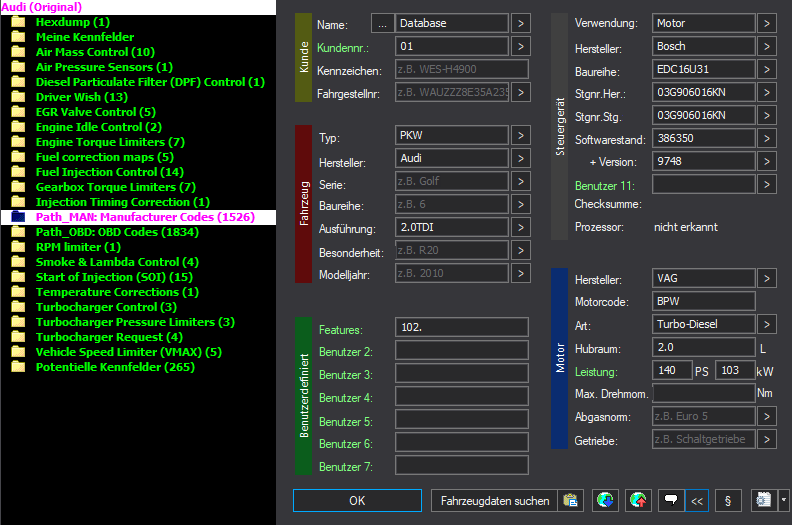Image resolution: width=792 pixels, height=525 pixels.
Task: Open the Kundennr. arrow button
Action: (521, 46)
